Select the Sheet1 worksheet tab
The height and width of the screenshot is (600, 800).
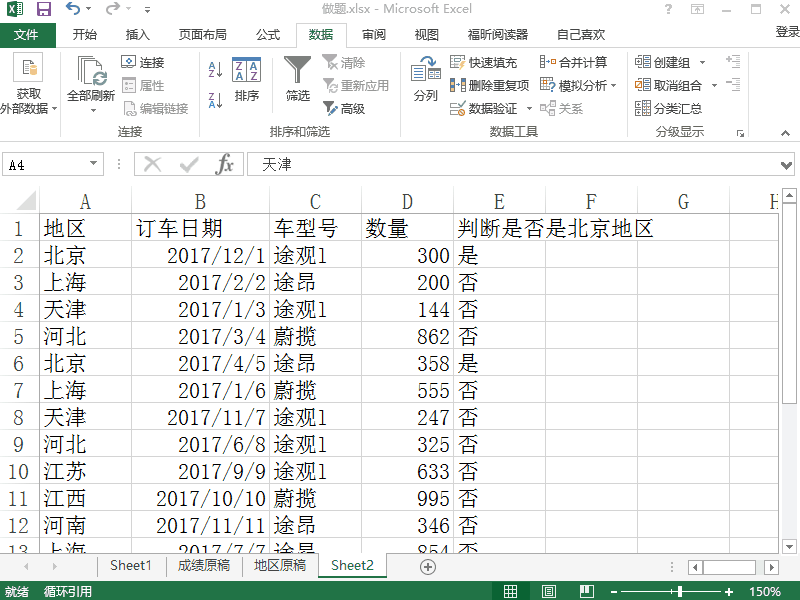coord(131,565)
